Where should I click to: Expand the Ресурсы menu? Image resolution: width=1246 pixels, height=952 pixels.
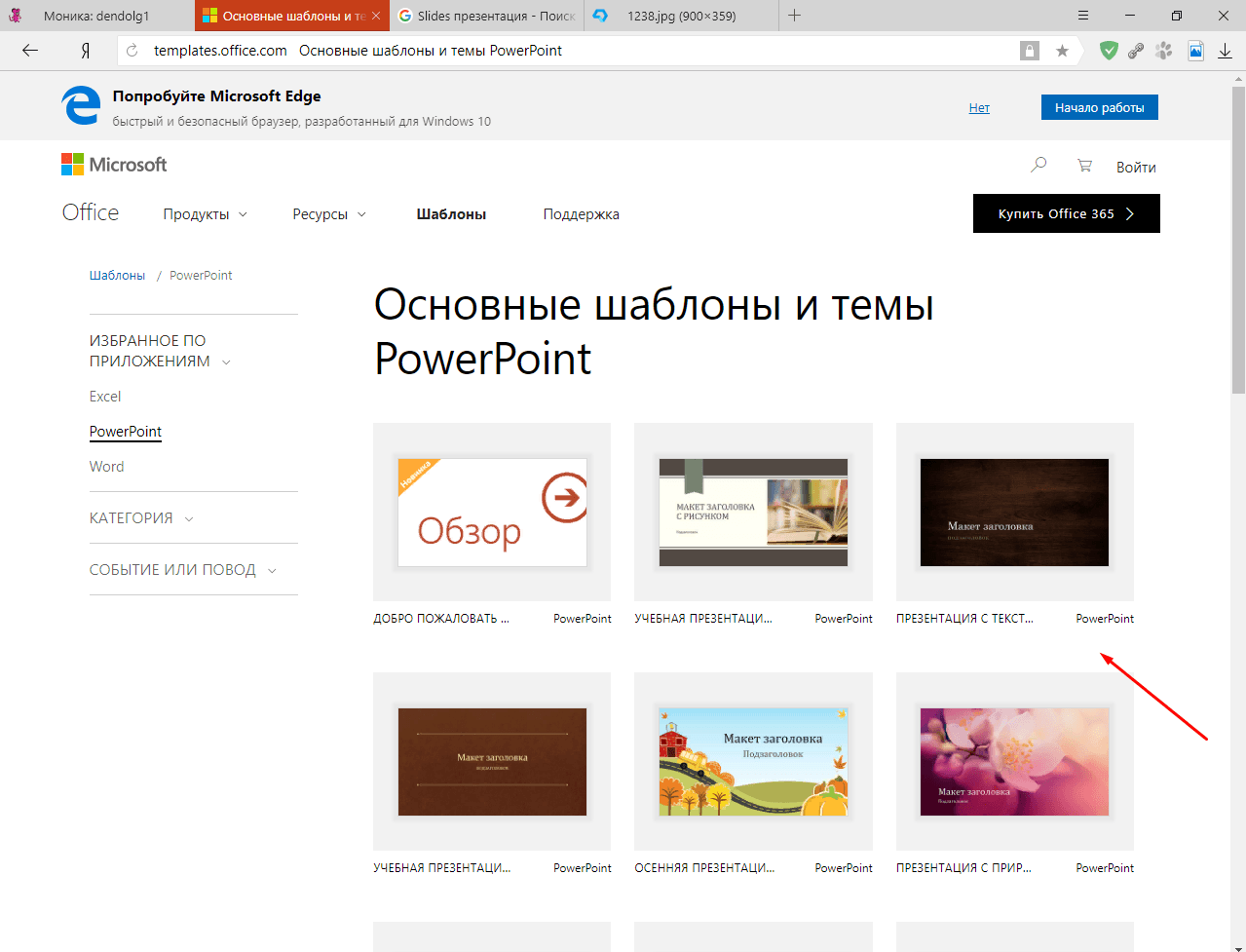329,214
